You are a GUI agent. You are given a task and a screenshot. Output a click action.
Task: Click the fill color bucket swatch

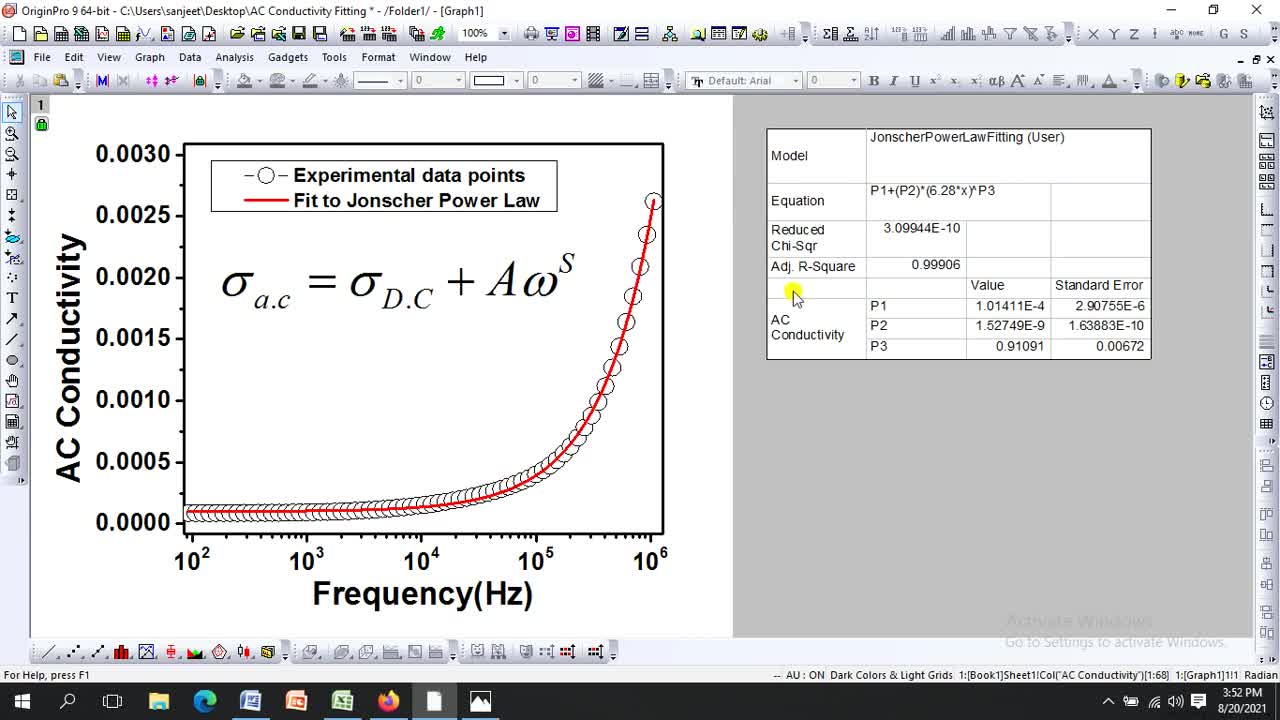[243, 81]
